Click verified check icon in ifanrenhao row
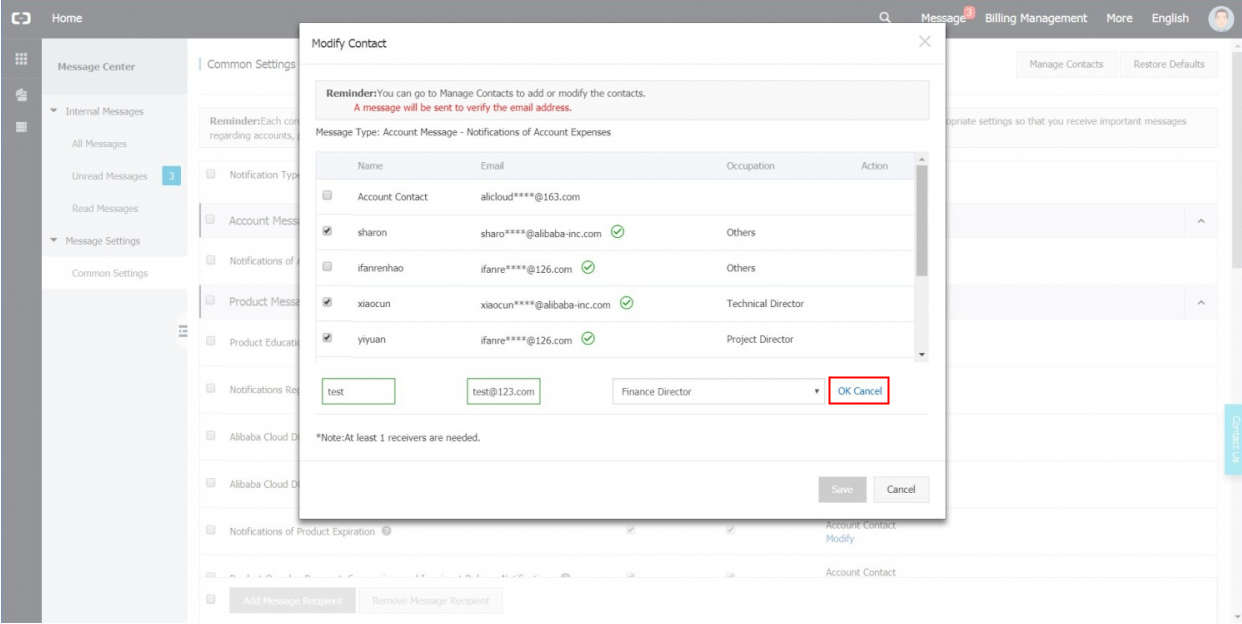The height and width of the screenshot is (624, 1242). 588,268
